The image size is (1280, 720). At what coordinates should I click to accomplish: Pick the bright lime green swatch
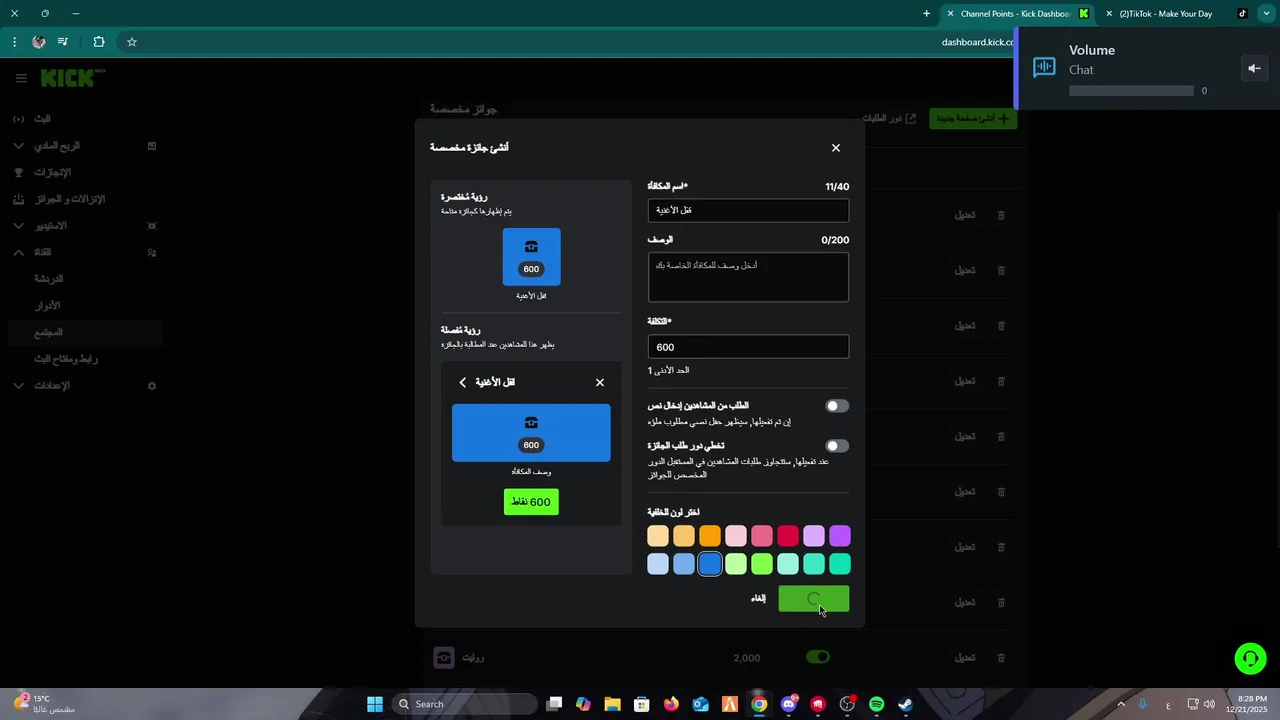[x=762, y=564]
